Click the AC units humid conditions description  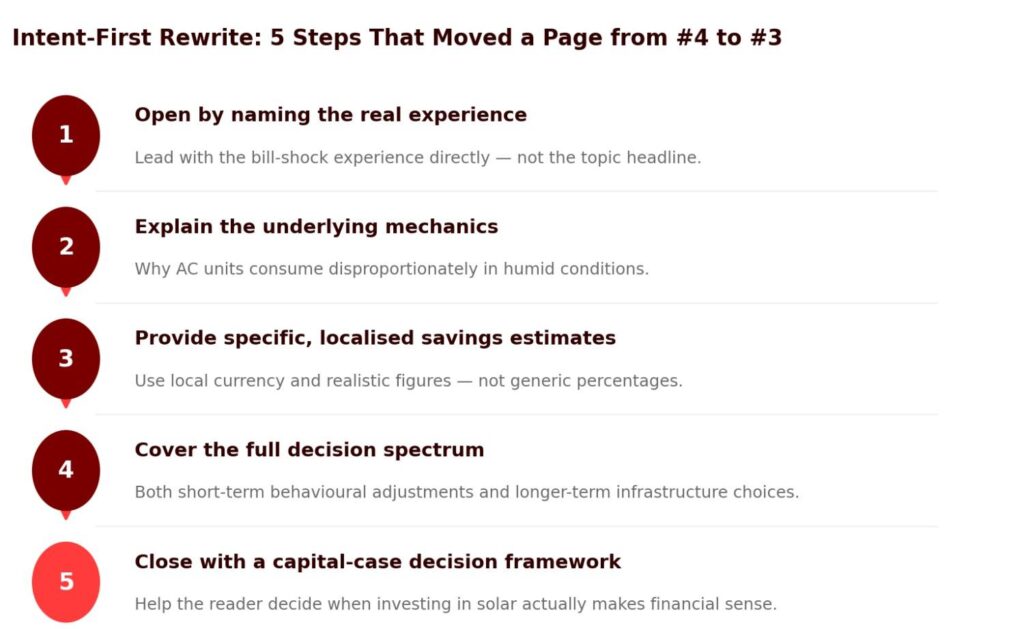(391, 269)
